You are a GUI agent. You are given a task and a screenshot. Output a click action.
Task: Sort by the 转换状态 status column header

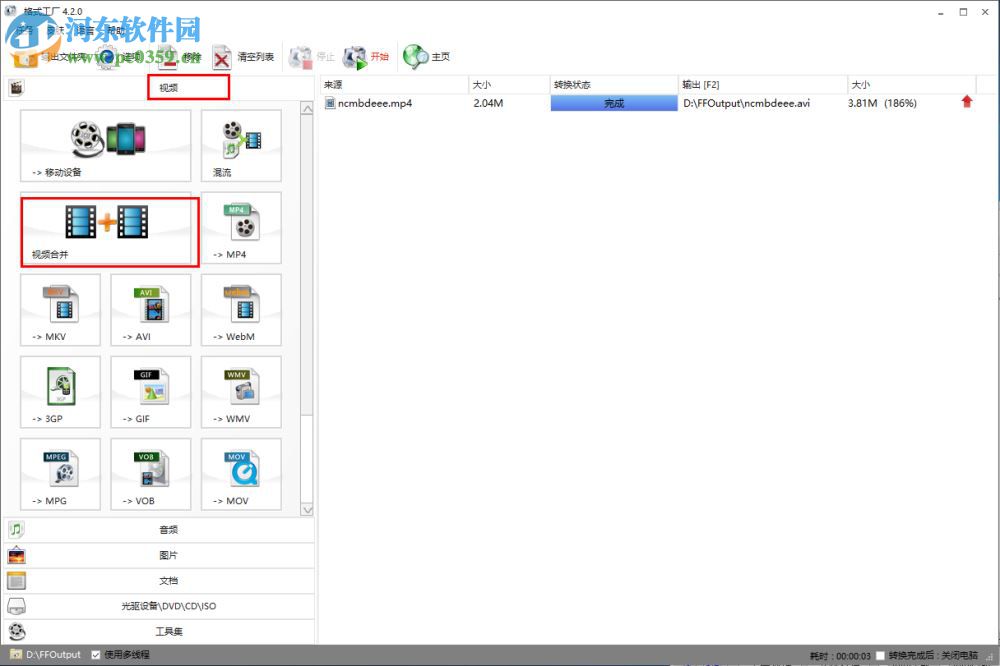[x=614, y=84]
